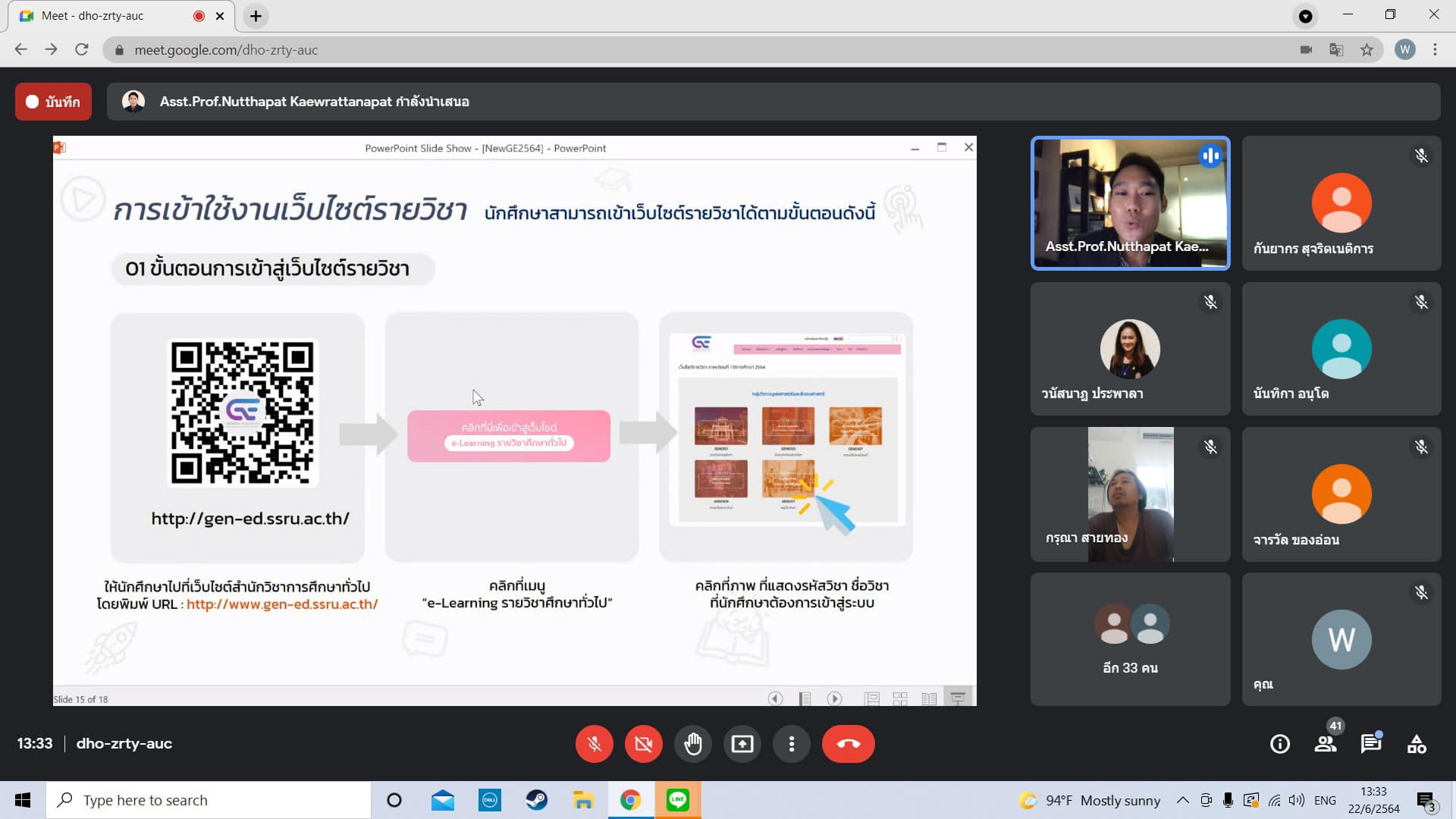
Task: Open the Activities panel icon
Action: tap(1416, 744)
